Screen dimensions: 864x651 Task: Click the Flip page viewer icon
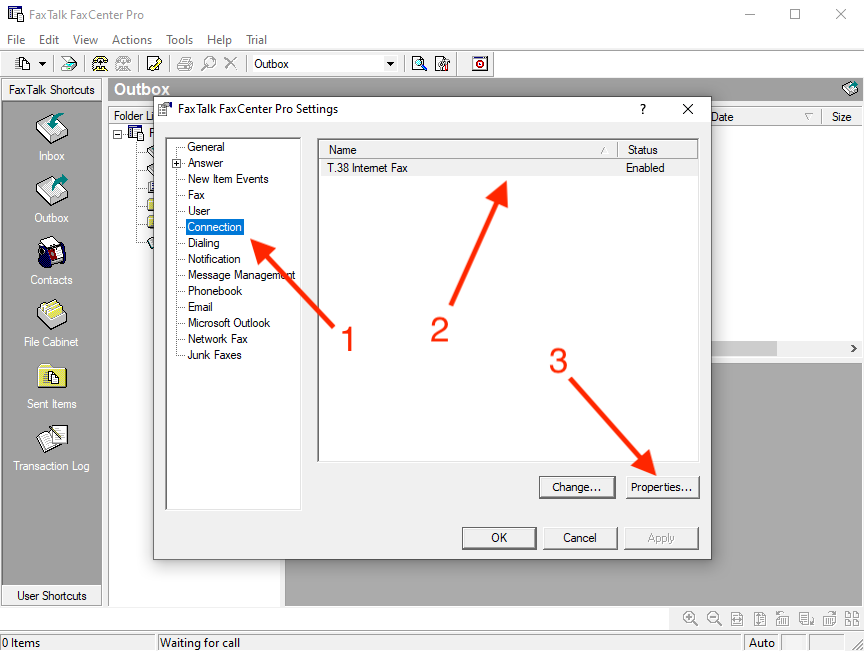tap(806, 618)
